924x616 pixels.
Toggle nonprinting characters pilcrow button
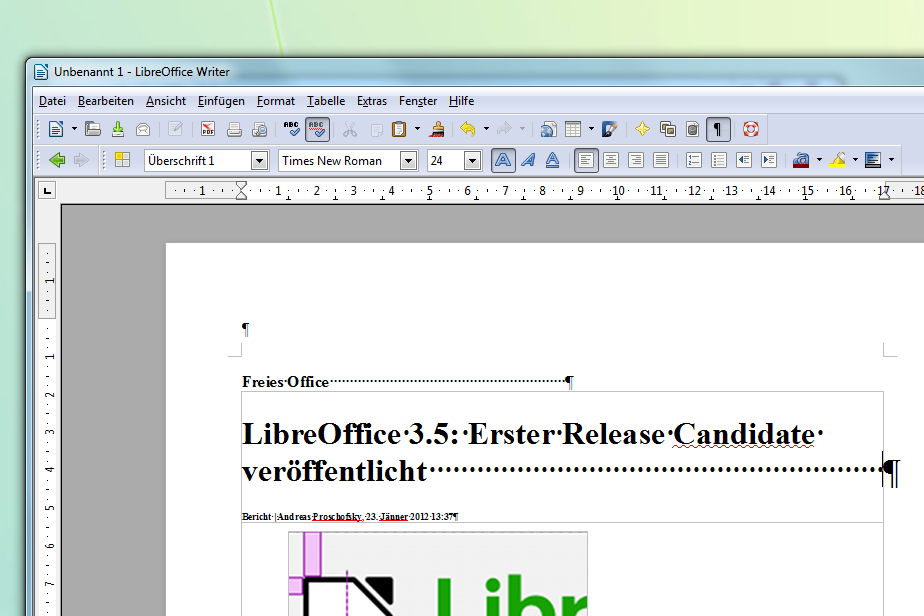pyautogui.click(x=718, y=129)
